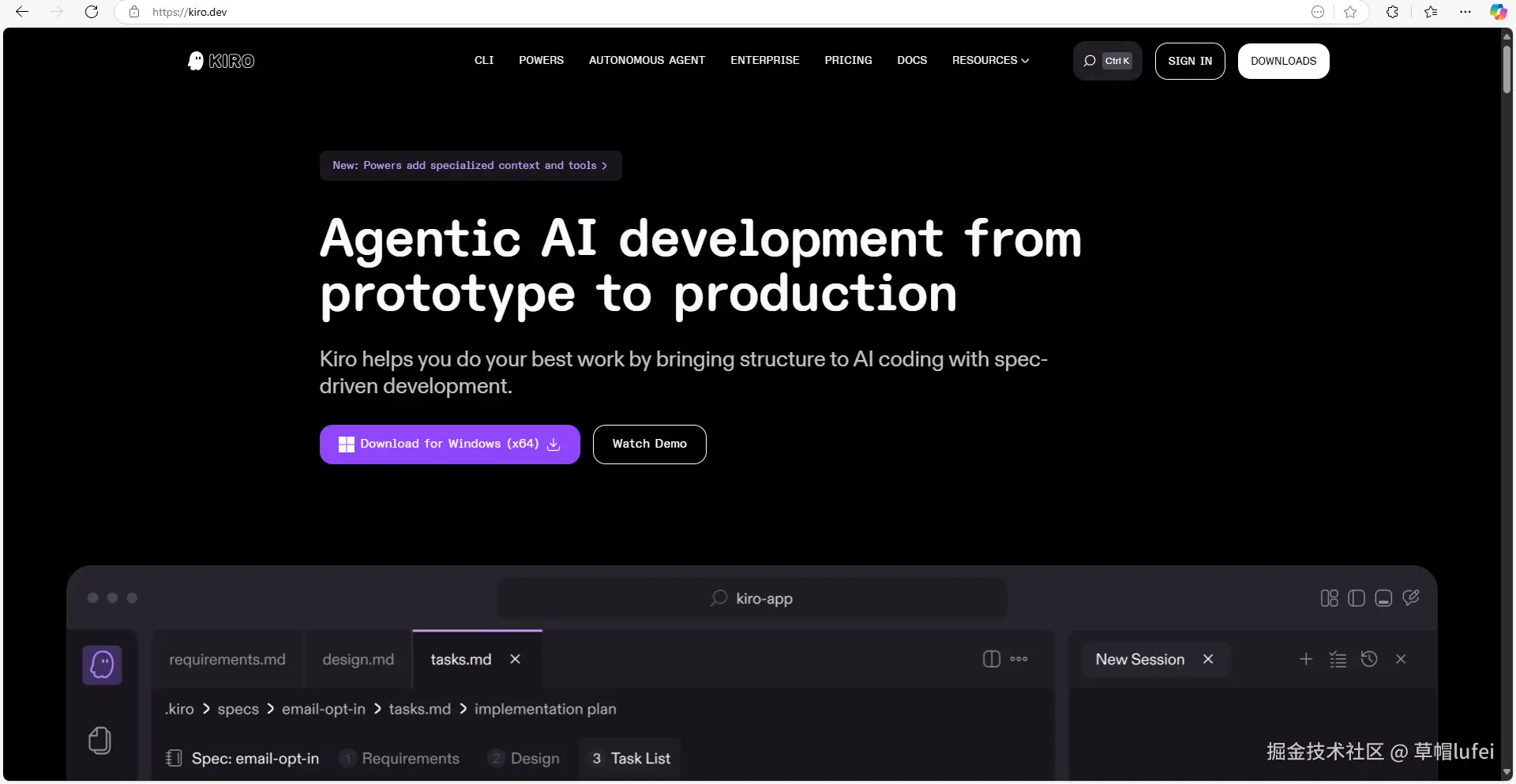The width and height of the screenshot is (1516, 784).
Task: Click the kiro-app search field
Action: tap(752, 598)
